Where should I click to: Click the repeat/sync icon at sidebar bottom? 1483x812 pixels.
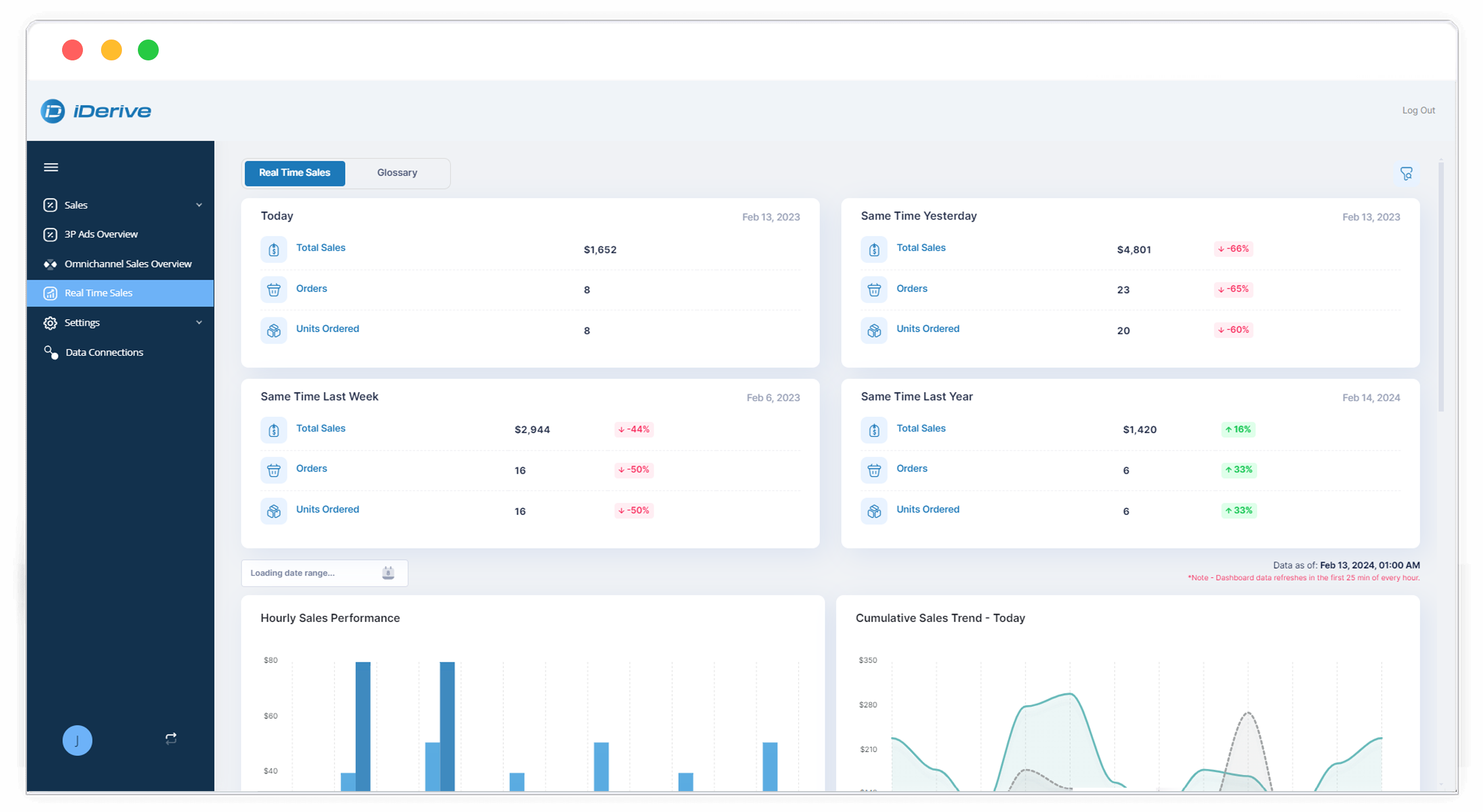pyautogui.click(x=170, y=738)
